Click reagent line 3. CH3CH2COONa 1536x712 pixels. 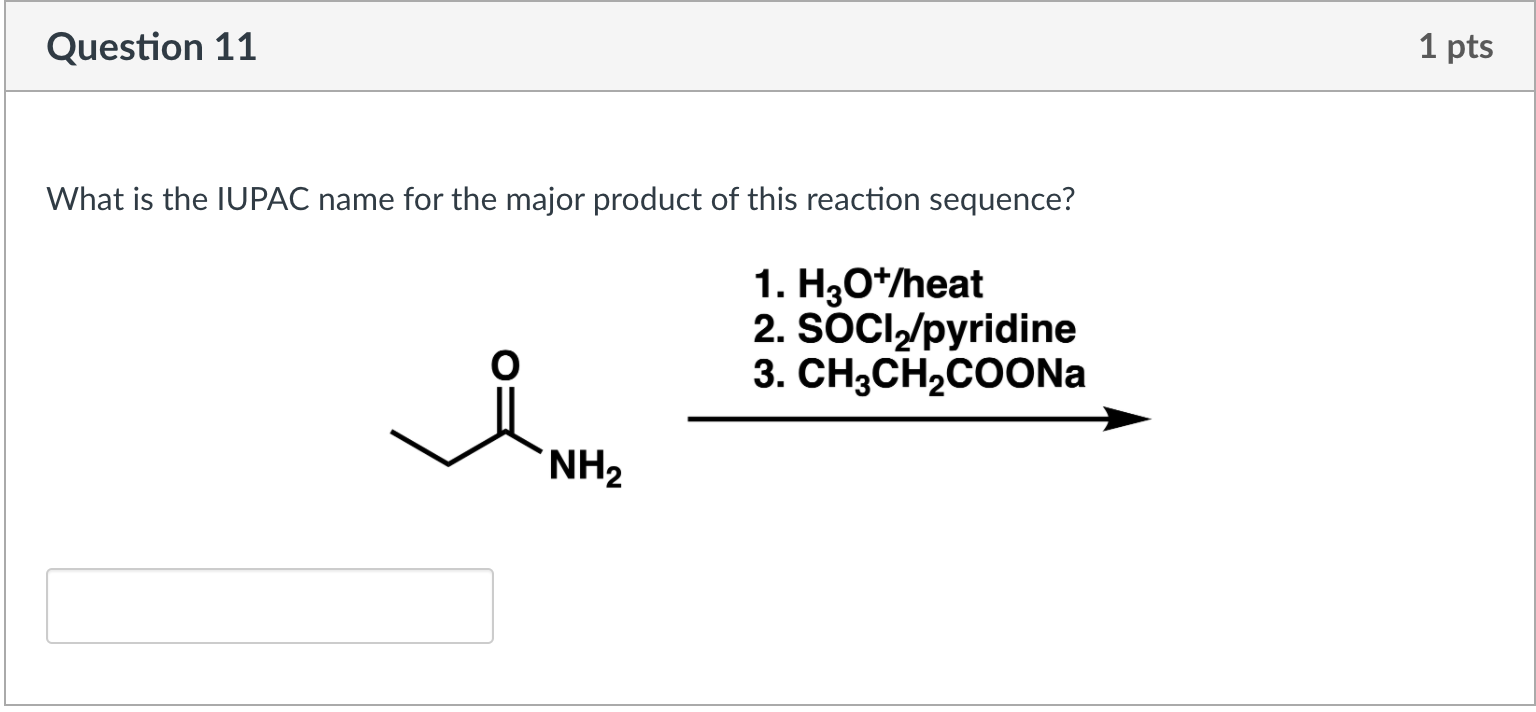pyautogui.click(x=918, y=373)
